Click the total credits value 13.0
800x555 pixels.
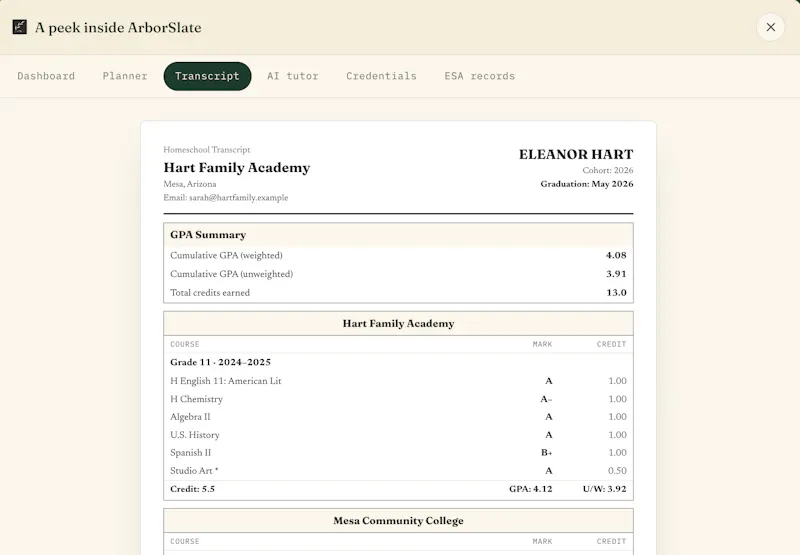(616, 292)
